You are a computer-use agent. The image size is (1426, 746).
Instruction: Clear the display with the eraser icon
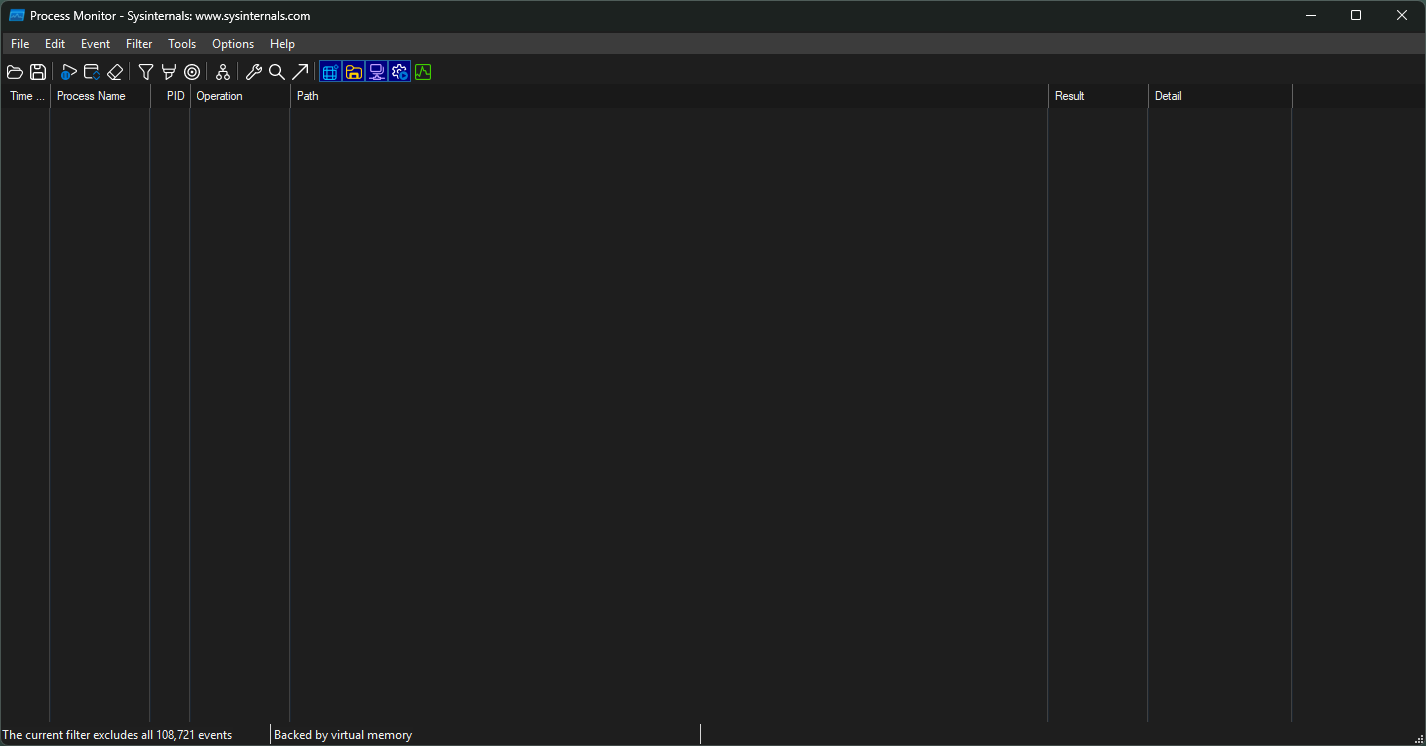[115, 72]
